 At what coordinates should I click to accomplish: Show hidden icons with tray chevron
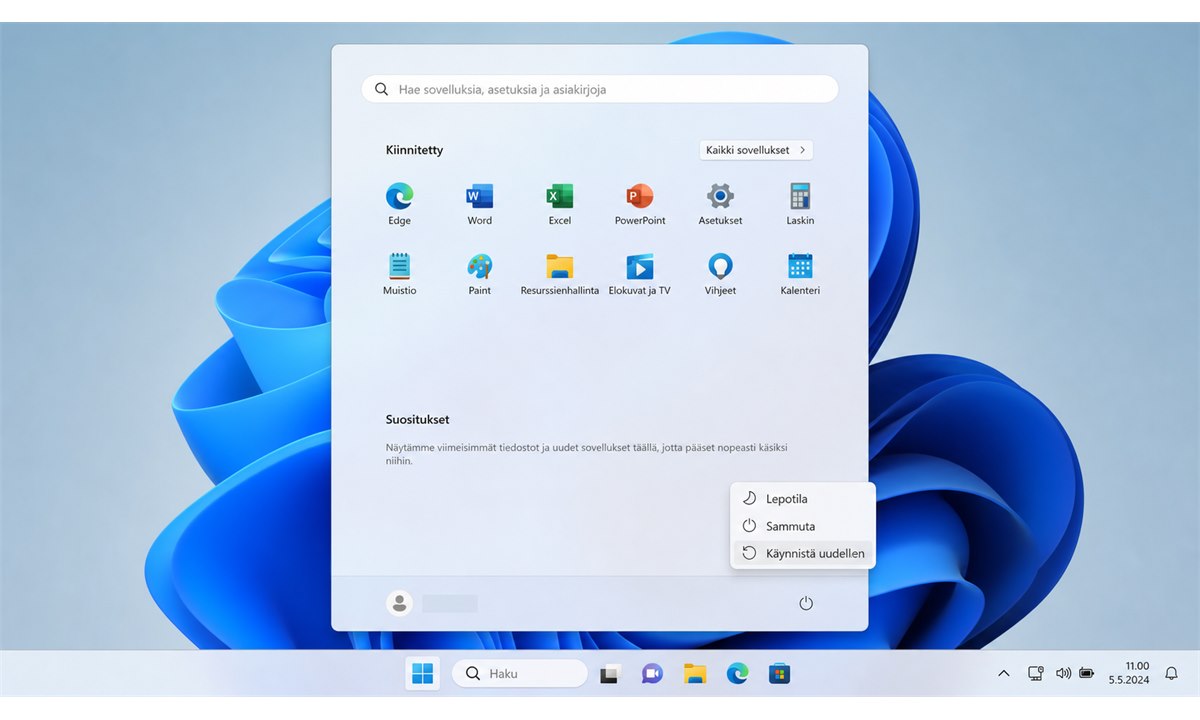(x=1004, y=674)
